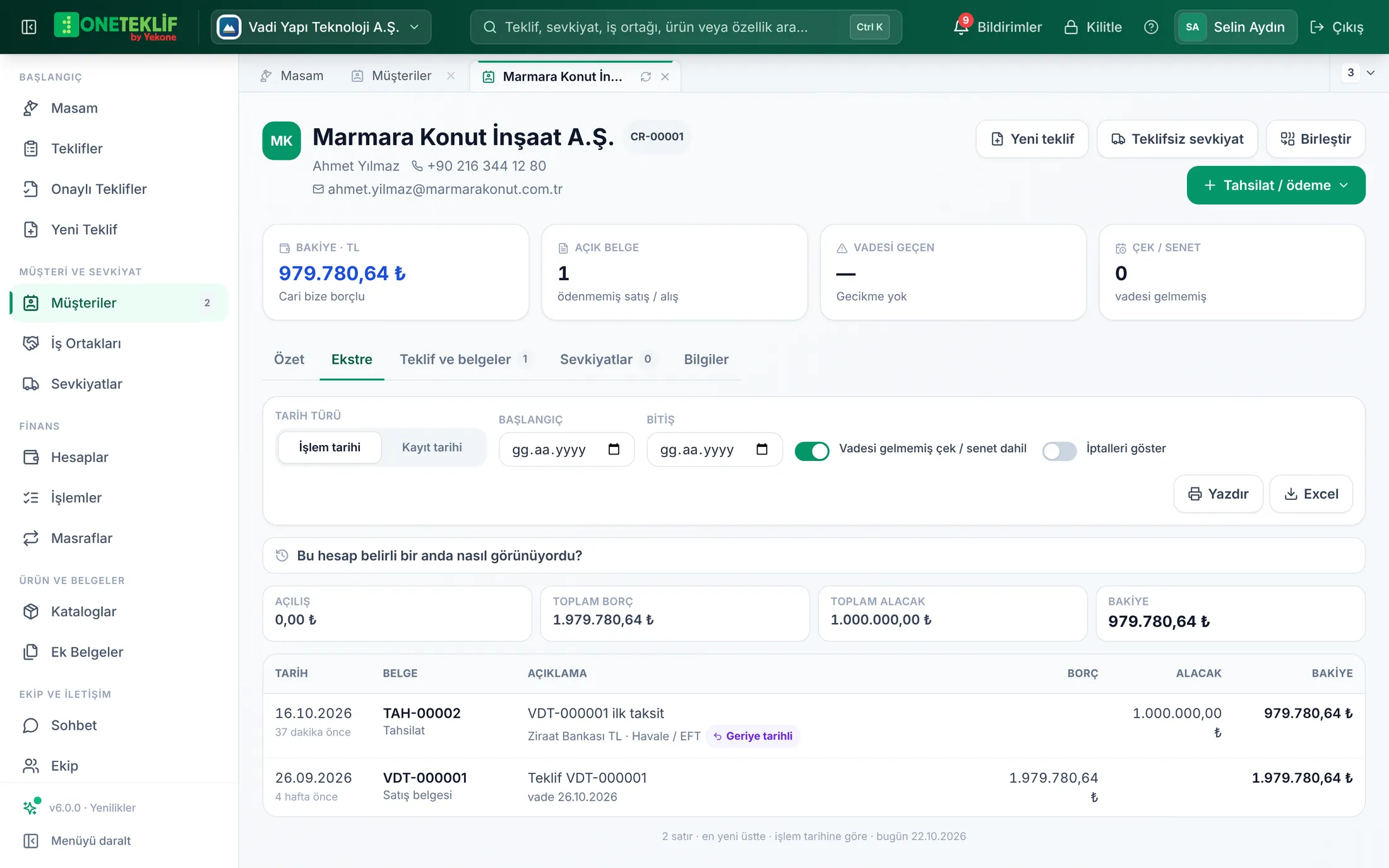Refresh the Marmara Konut tab
Screen dimensions: 1389x868
645,76
